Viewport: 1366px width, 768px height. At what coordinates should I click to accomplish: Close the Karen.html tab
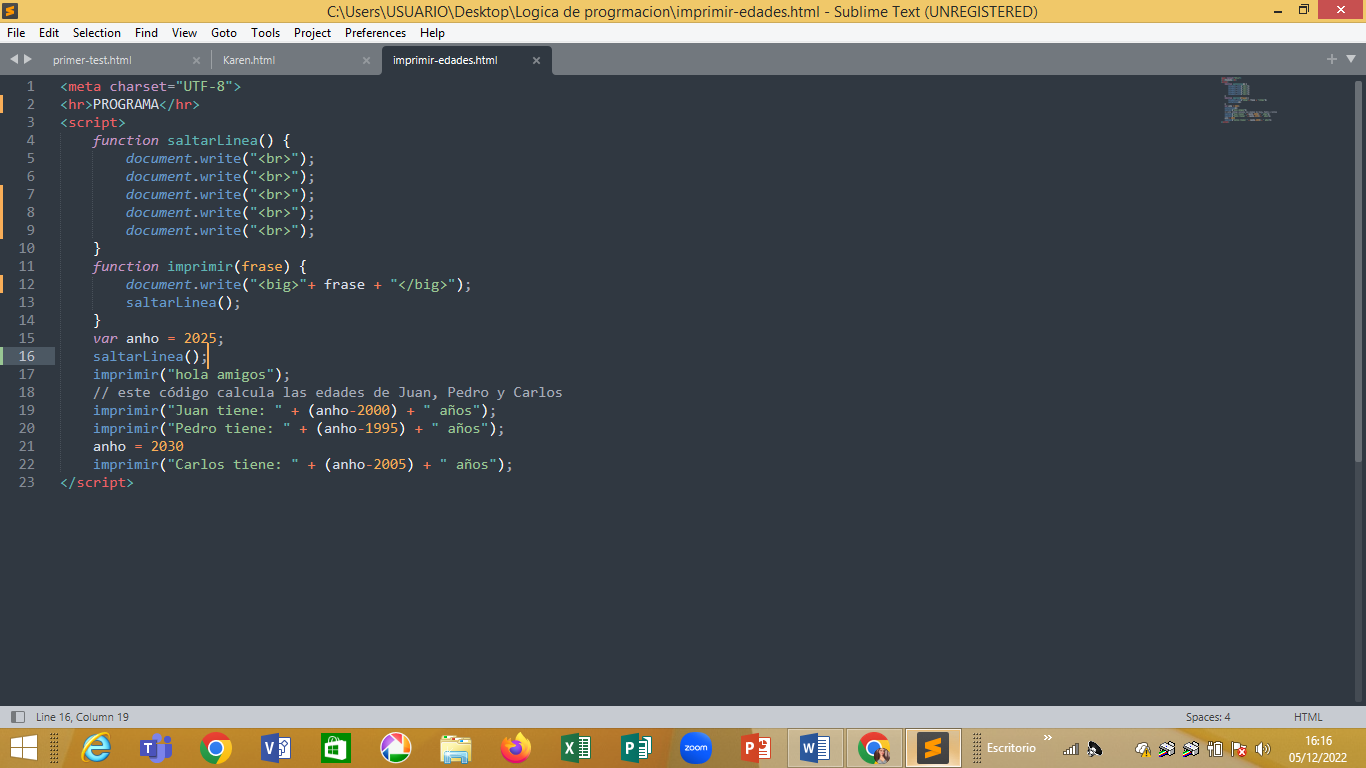click(366, 61)
